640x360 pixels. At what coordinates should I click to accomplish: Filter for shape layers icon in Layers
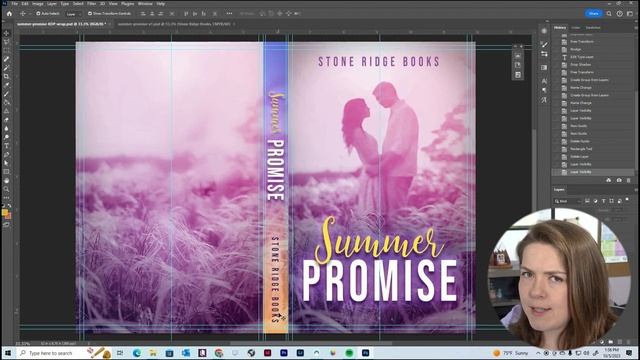611,201
